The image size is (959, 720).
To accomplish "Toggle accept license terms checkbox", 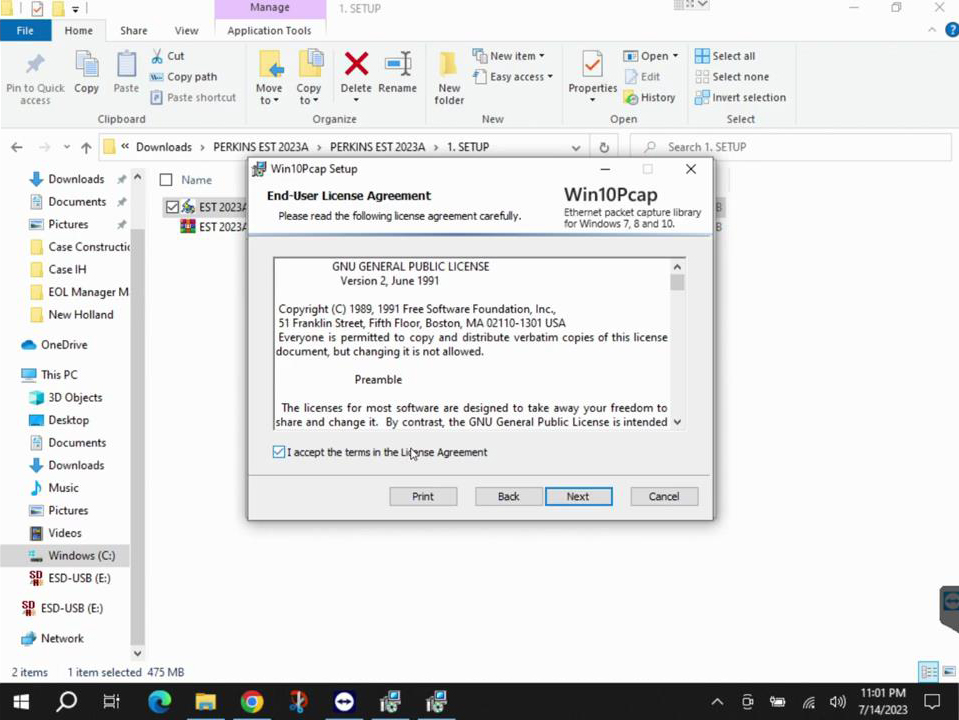I will click(x=279, y=452).
